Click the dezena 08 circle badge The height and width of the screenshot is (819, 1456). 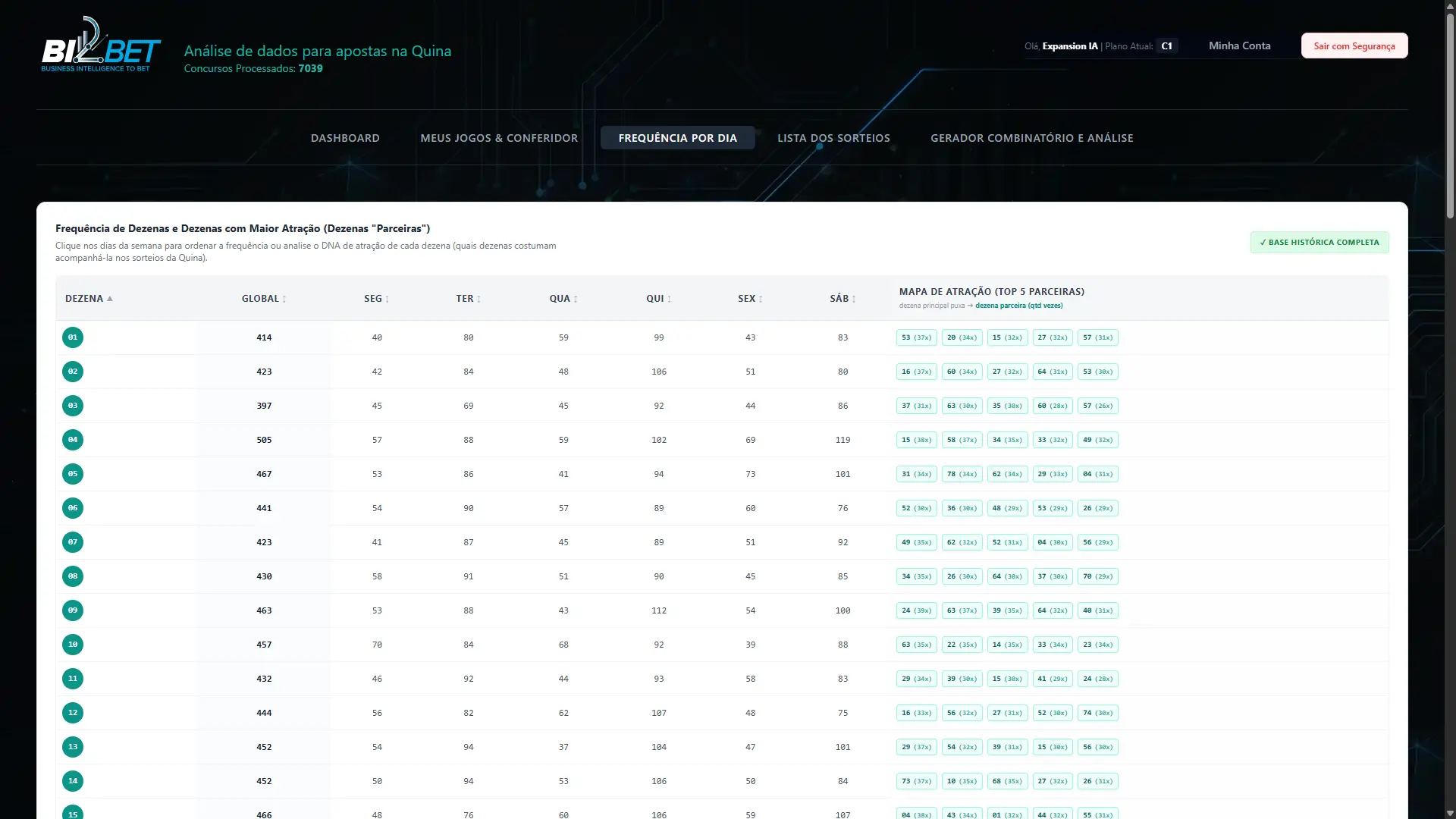point(73,576)
